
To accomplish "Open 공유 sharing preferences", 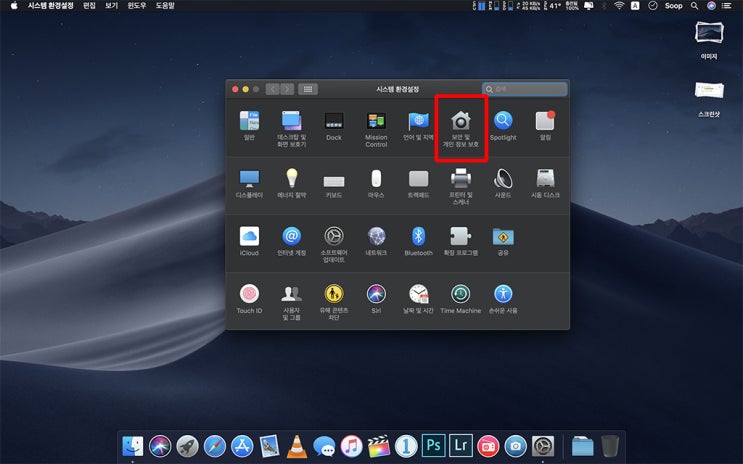I will pos(503,241).
